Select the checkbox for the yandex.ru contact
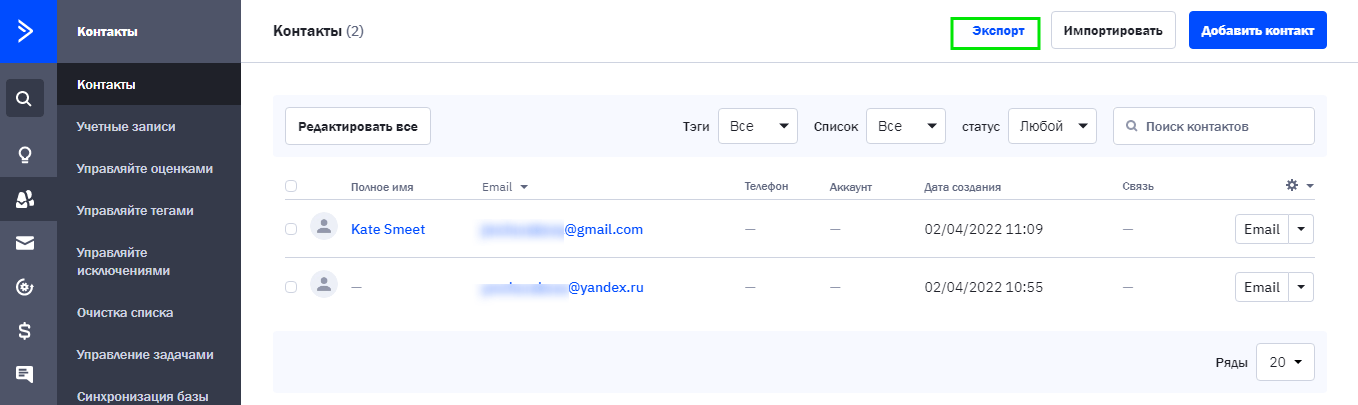This screenshot has height=405, width=1358. click(291, 287)
